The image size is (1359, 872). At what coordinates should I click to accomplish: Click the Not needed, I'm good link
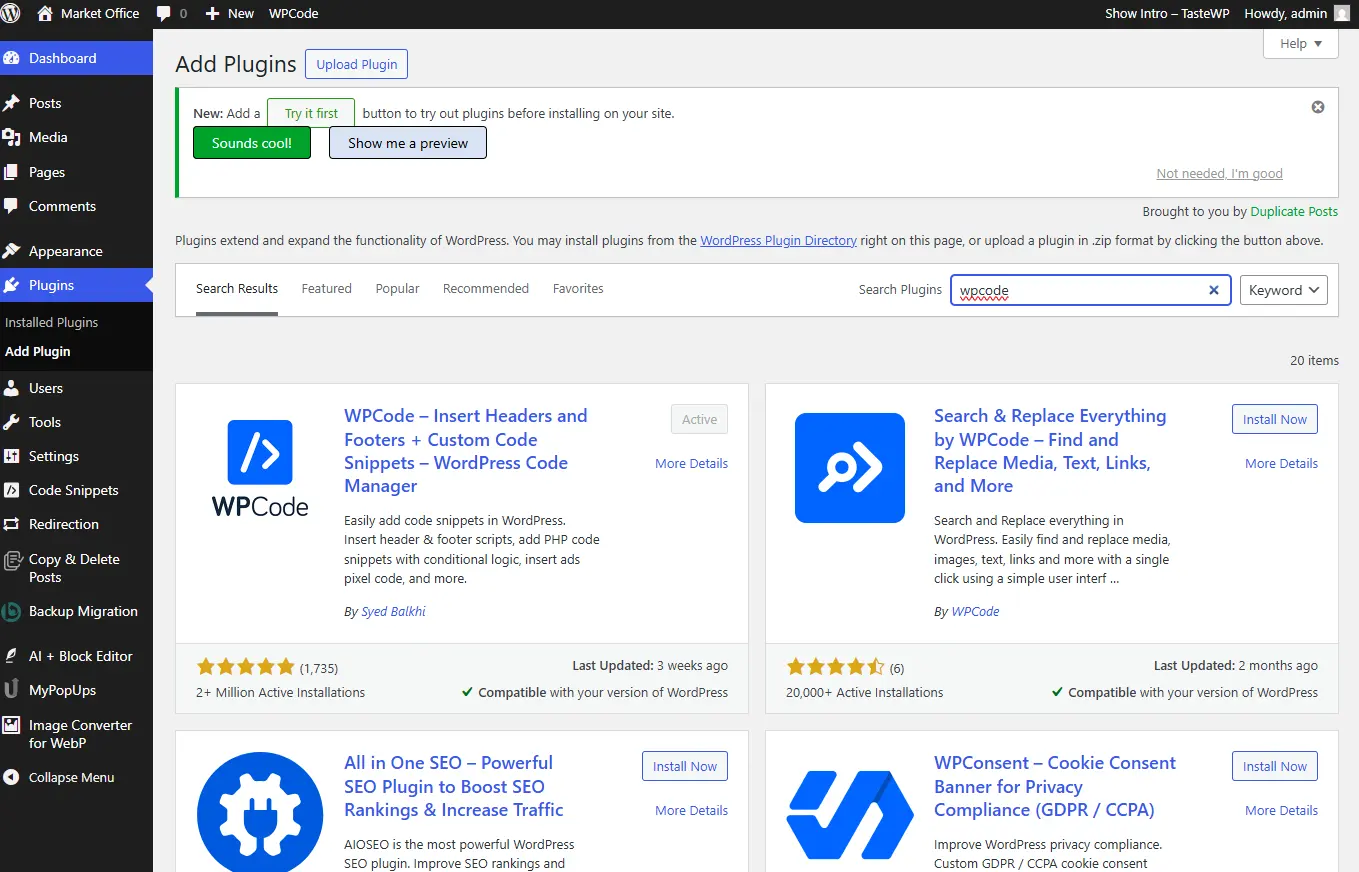[x=1219, y=173]
